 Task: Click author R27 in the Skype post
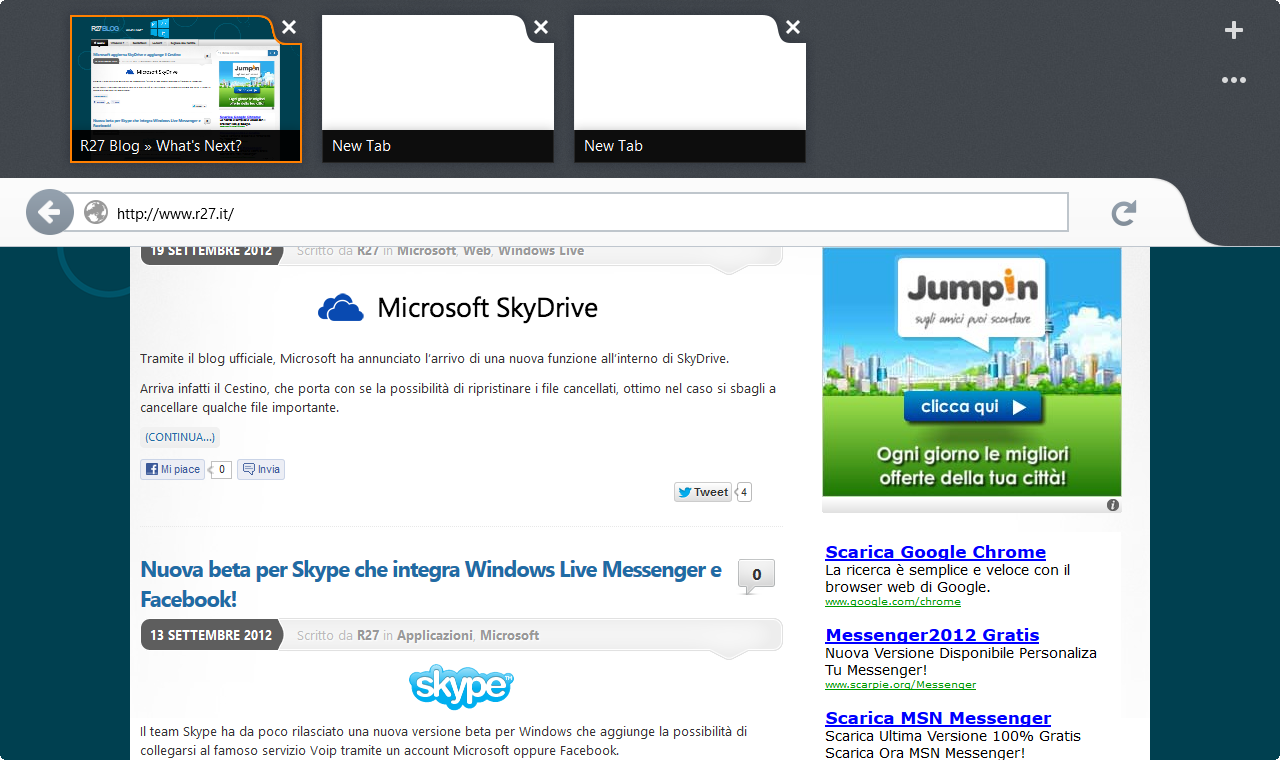[x=368, y=635]
